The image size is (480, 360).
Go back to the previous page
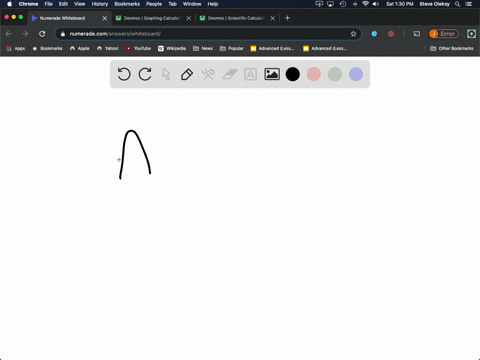tap(9, 34)
